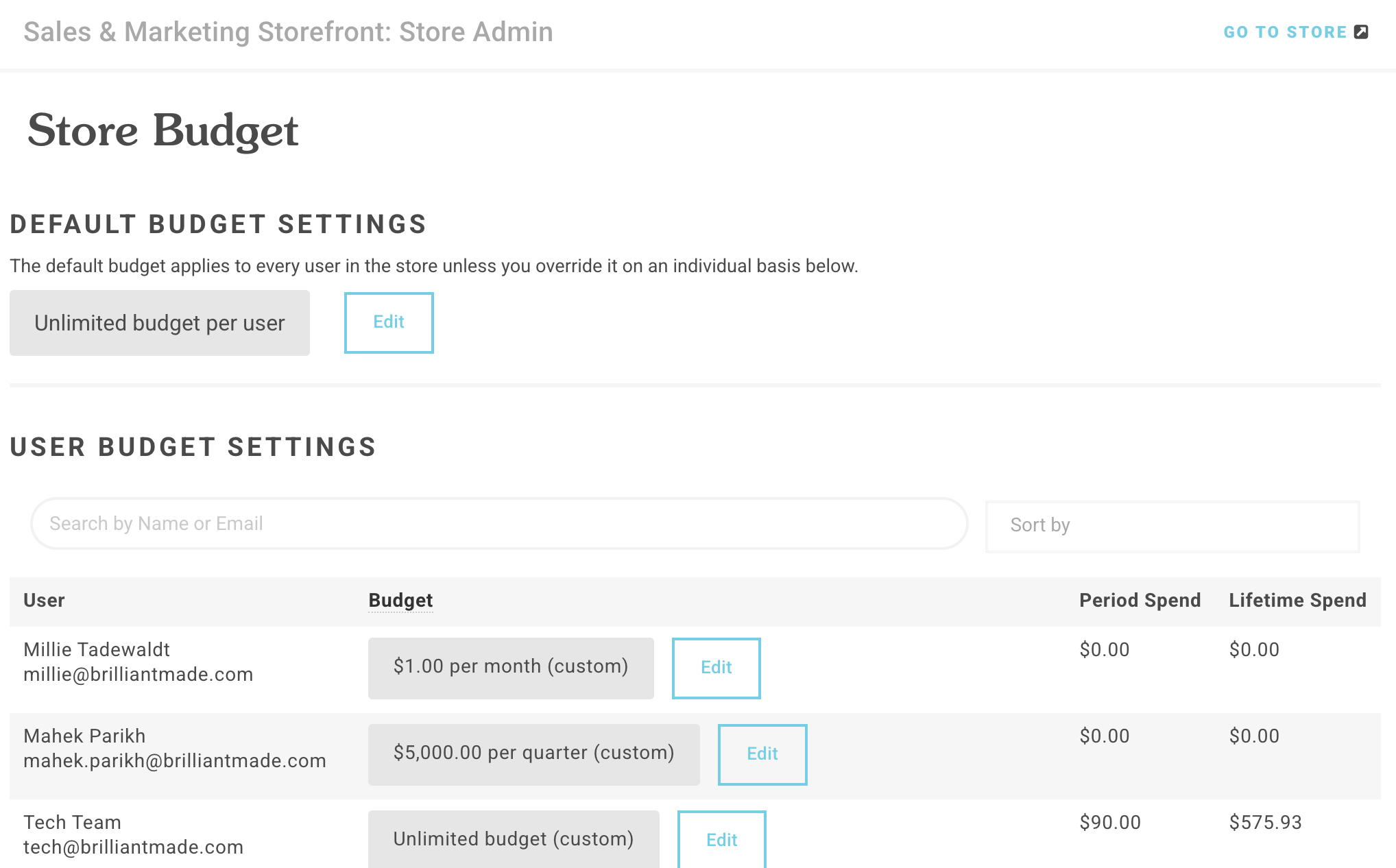1396x868 pixels.
Task: Click the external link icon beside Go To Store
Action: (1361, 32)
